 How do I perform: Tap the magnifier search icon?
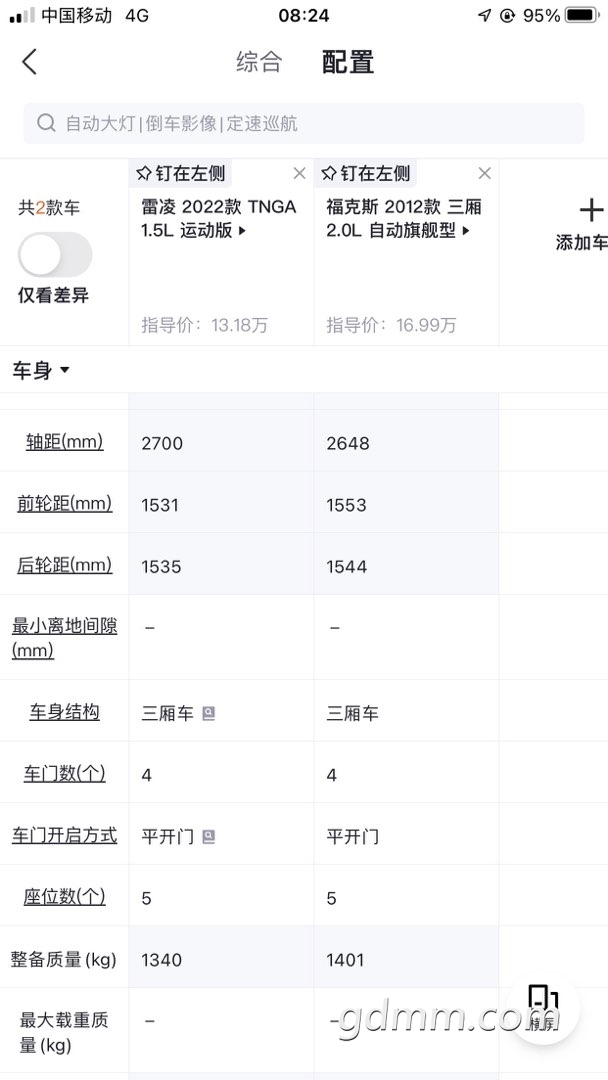click(46, 123)
